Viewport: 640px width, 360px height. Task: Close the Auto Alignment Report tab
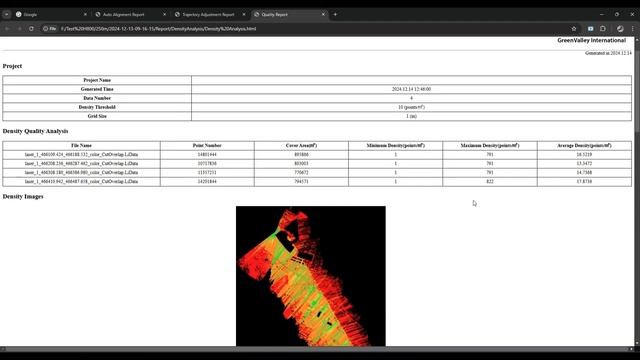point(164,14)
